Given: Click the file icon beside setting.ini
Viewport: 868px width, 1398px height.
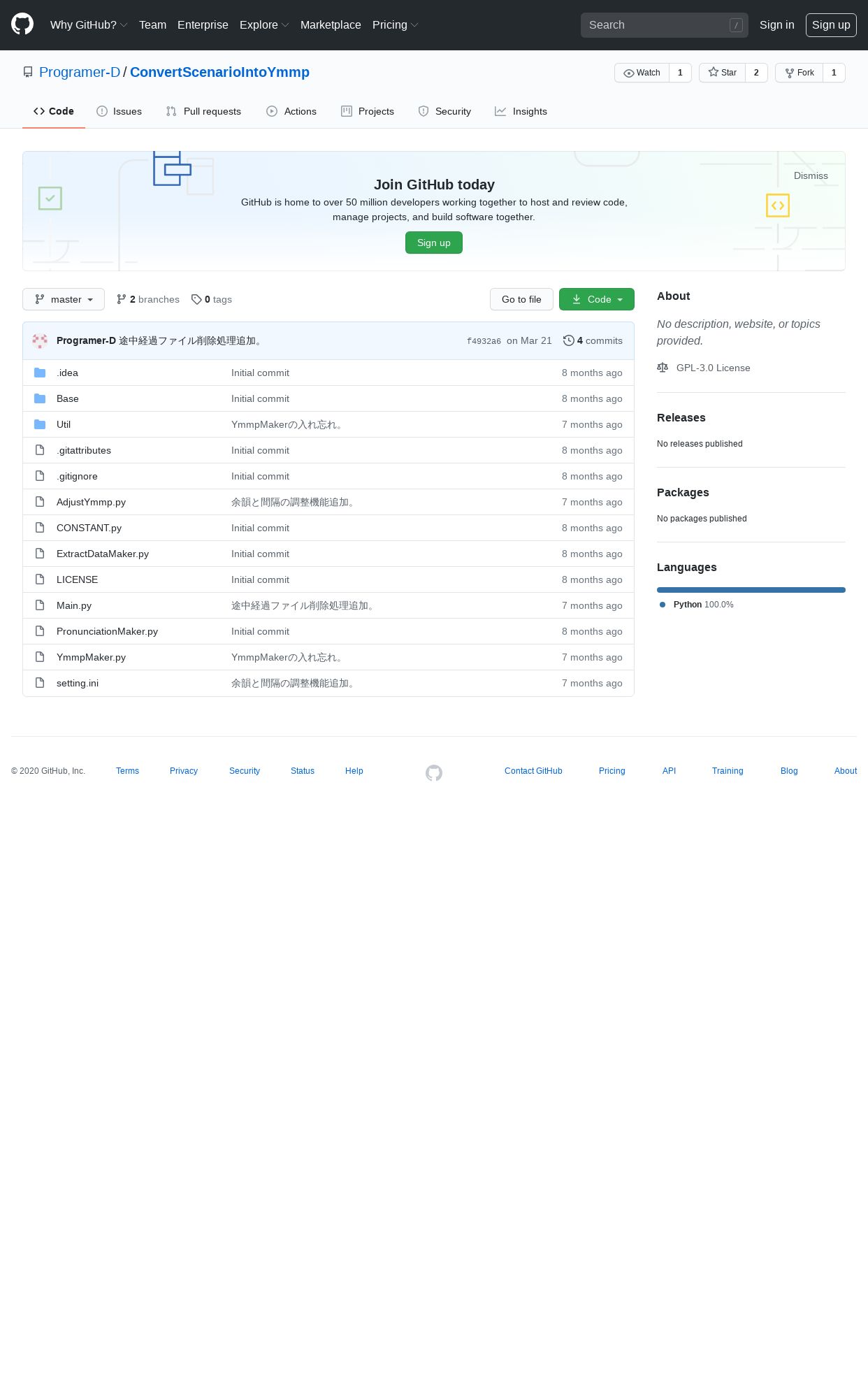Looking at the screenshot, I should (x=40, y=683).
